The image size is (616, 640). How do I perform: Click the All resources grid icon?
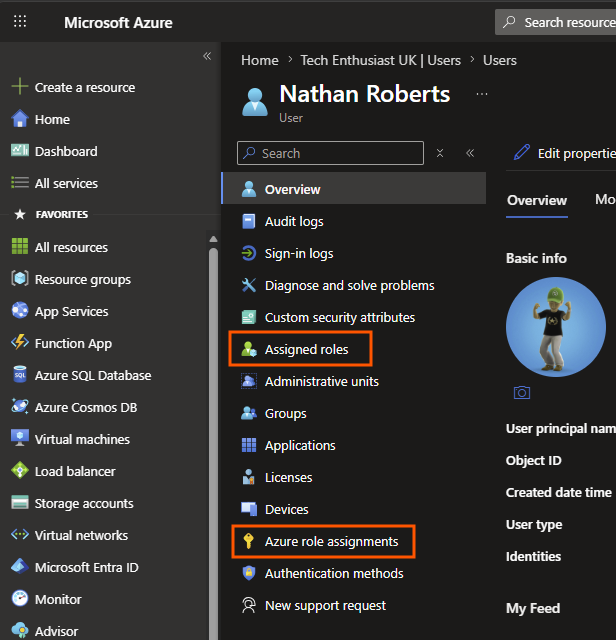tap(20, 247)
